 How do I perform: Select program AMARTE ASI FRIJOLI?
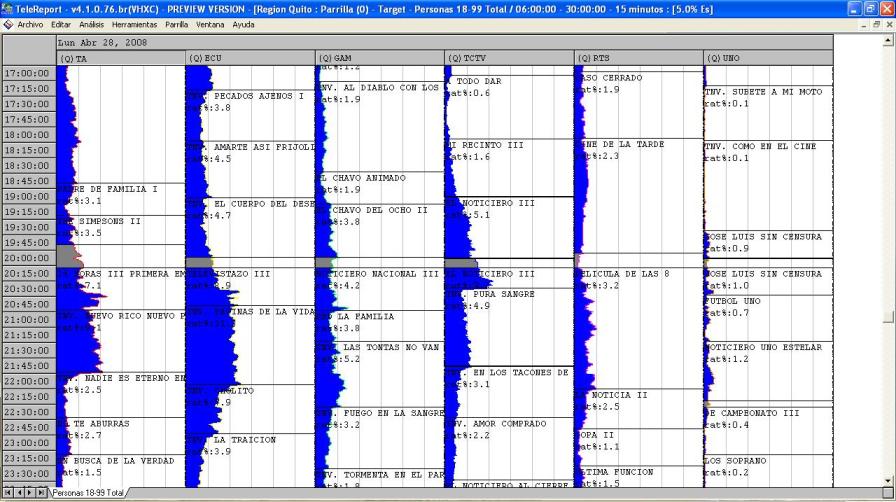coord(264,147)
